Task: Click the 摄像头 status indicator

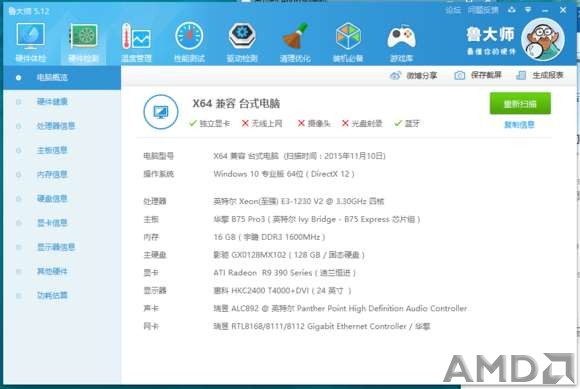Action: tap(314, 124)
